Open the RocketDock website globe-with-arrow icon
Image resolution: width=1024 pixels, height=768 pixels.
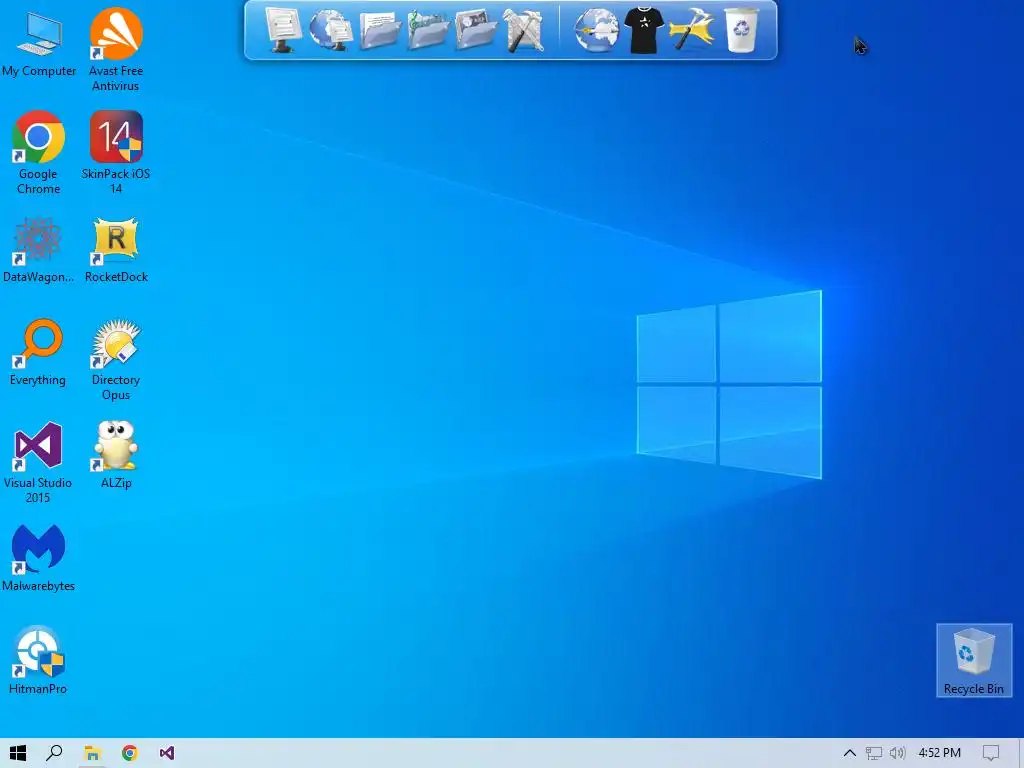point(596,29)
